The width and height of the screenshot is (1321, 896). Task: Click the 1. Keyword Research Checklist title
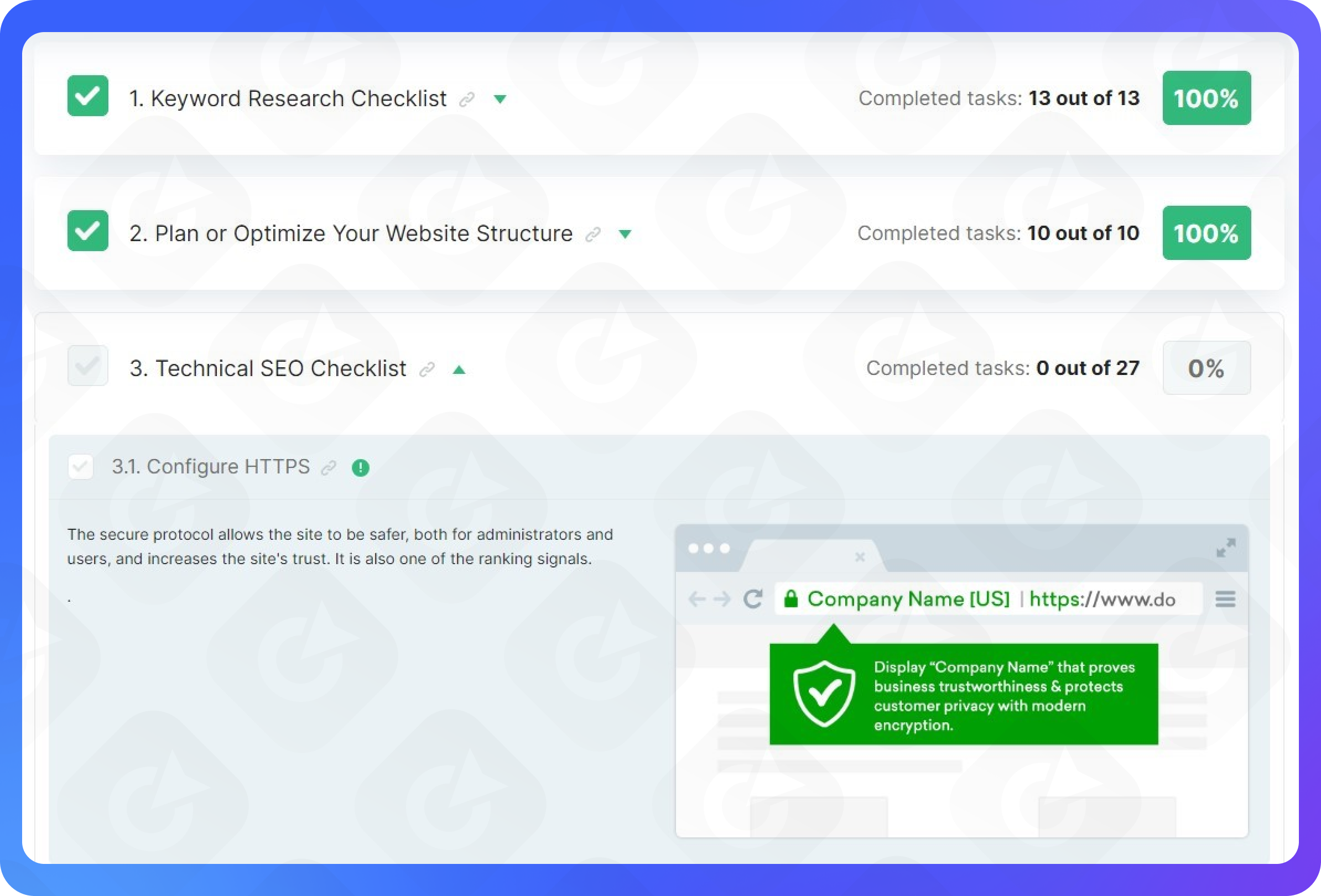(x=288, y=98)
